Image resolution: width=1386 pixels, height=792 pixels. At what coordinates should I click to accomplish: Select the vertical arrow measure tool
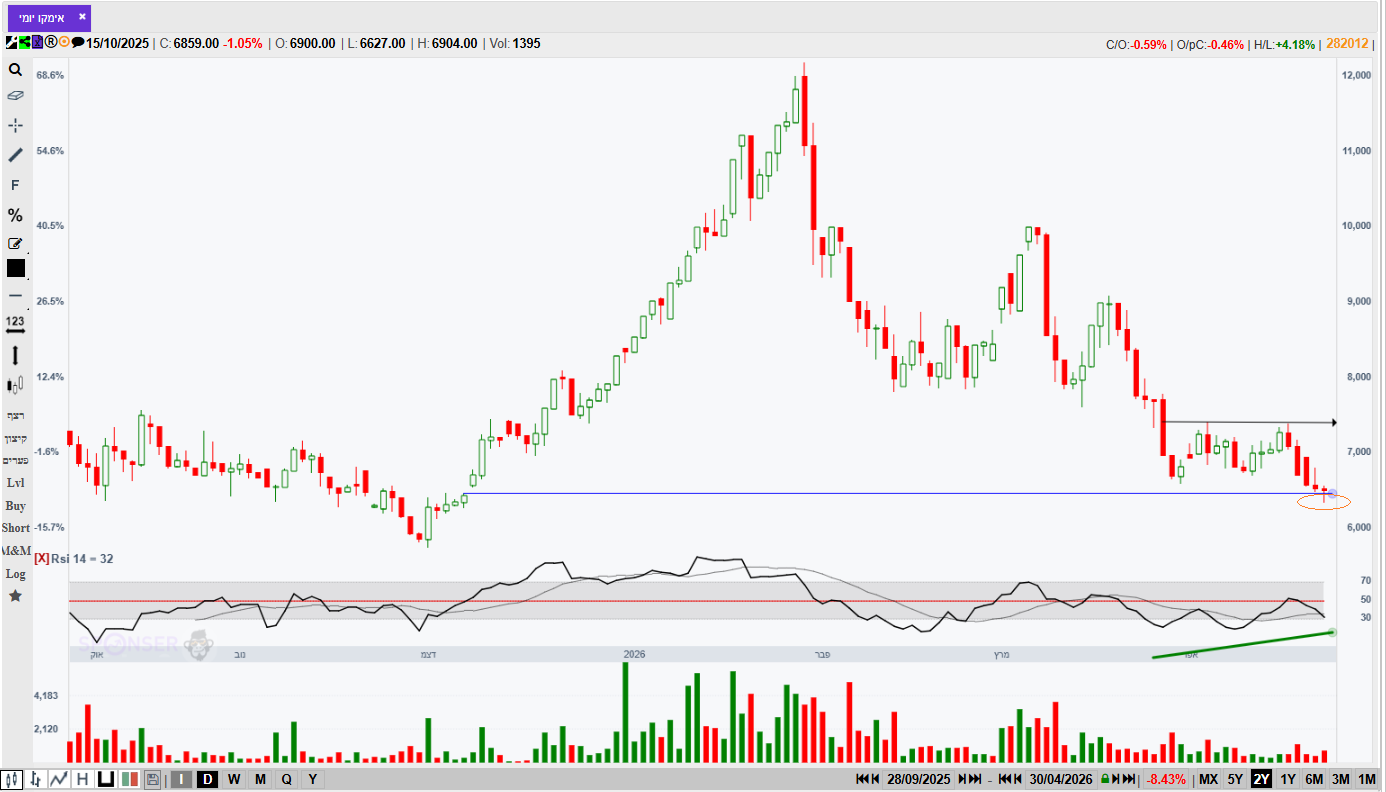click(x=15, y=355)
